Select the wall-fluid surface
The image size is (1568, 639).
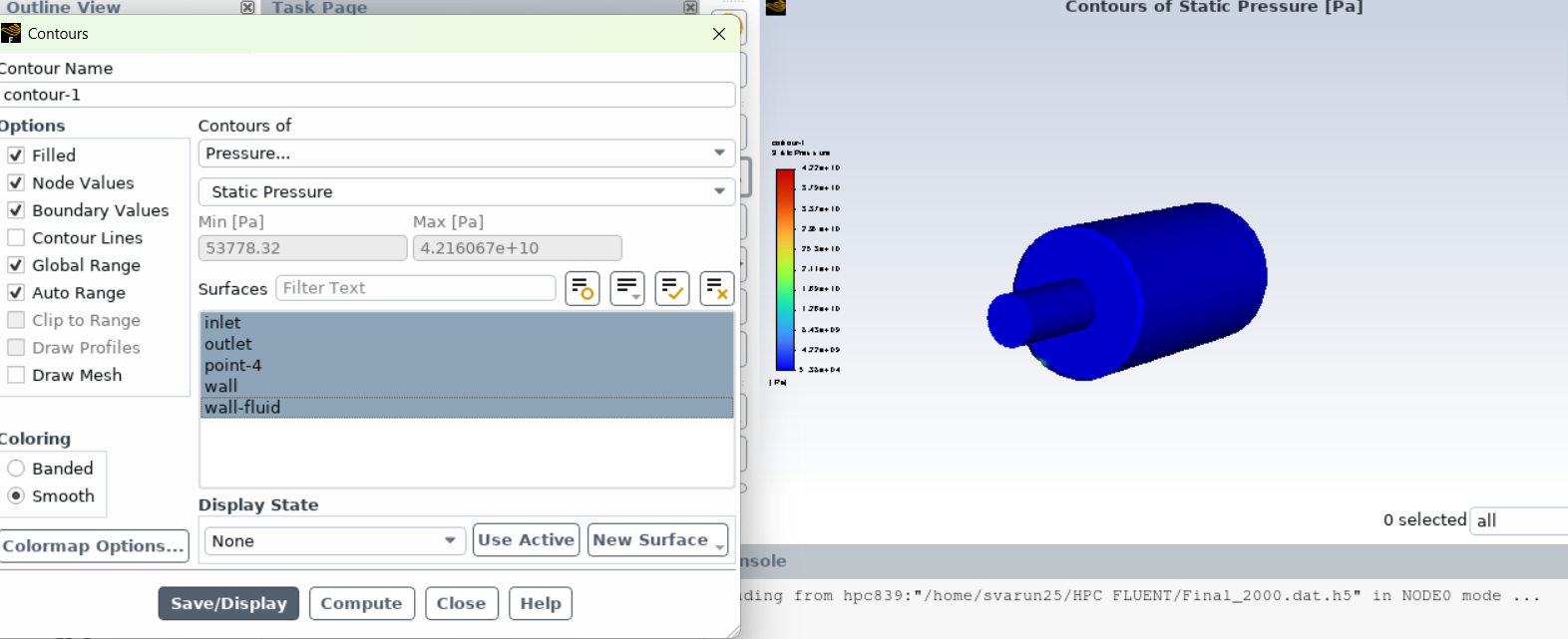[x=467, y=407]
